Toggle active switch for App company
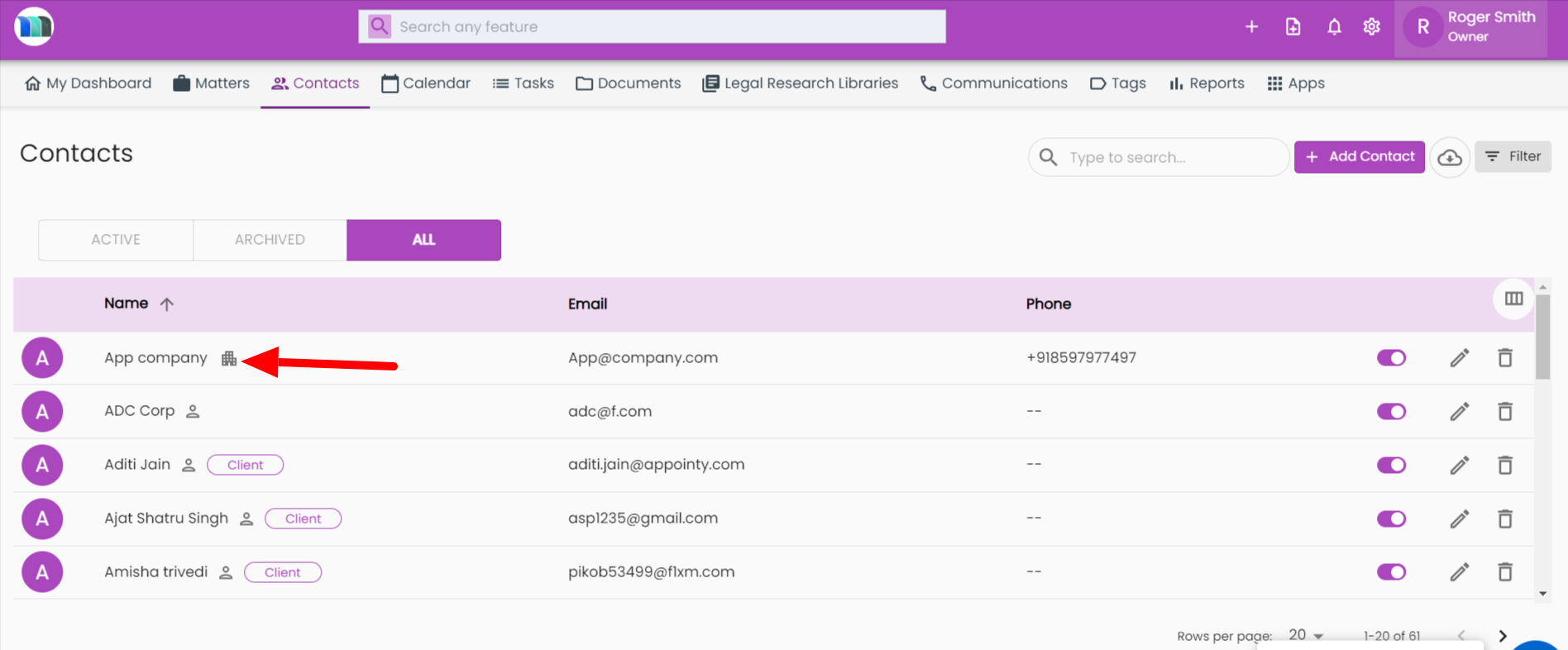Viewport: 1568px width, 650px height. tap(1391, 358)
